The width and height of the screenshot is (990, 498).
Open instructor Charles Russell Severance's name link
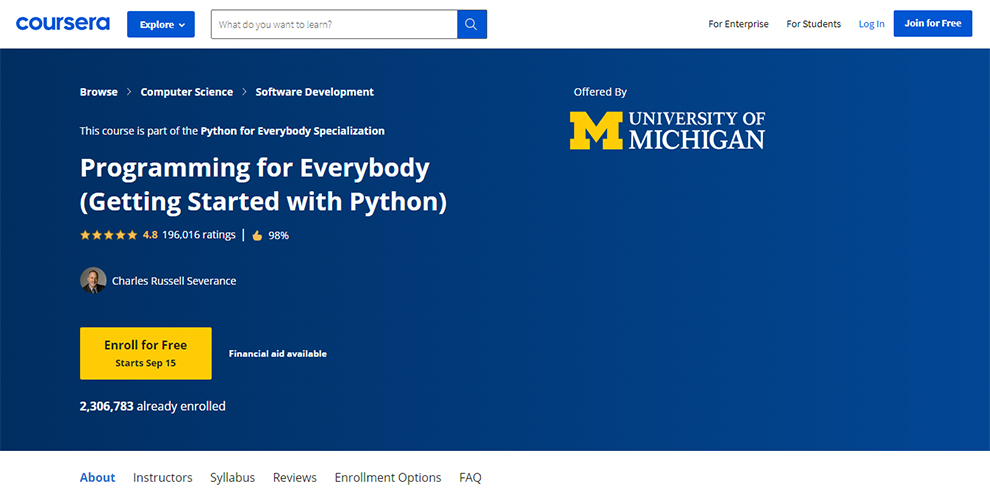174,281
